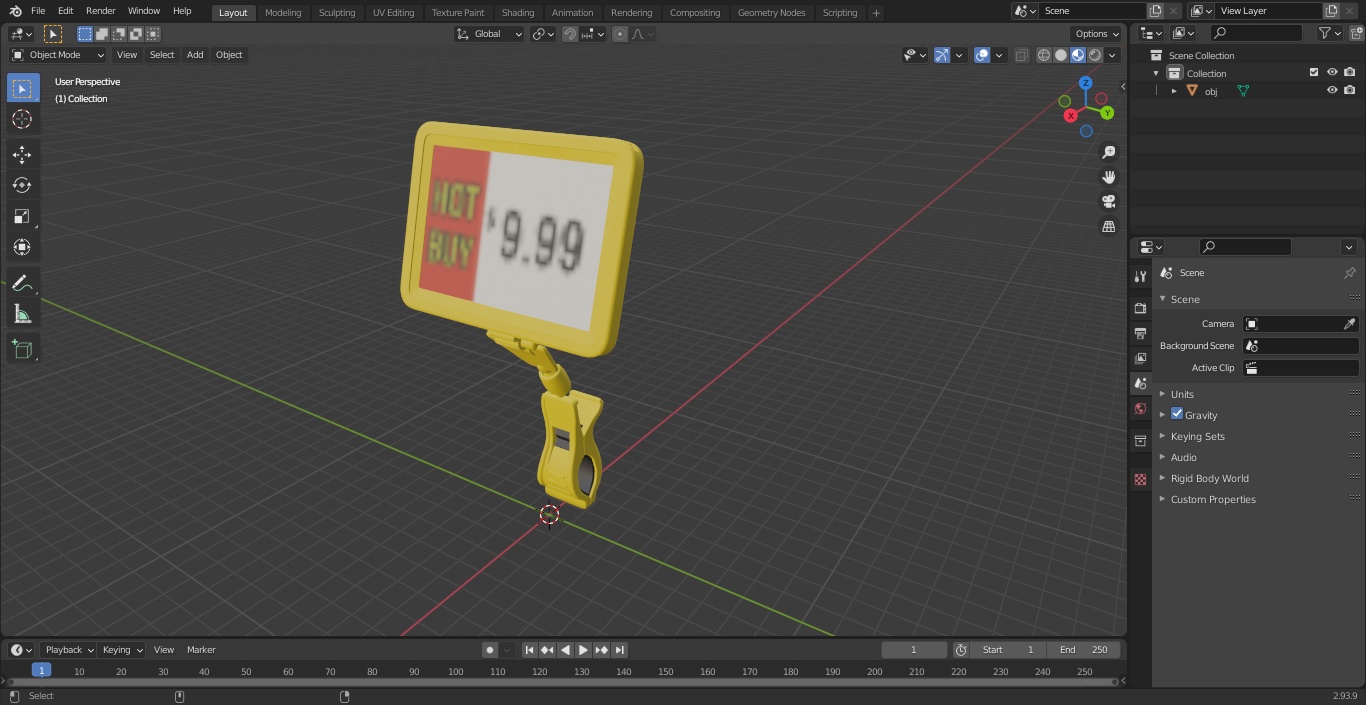This screenshot has height=705, width=1366.
Task: Open the Edit menu
Action: (x=65, y=11)
